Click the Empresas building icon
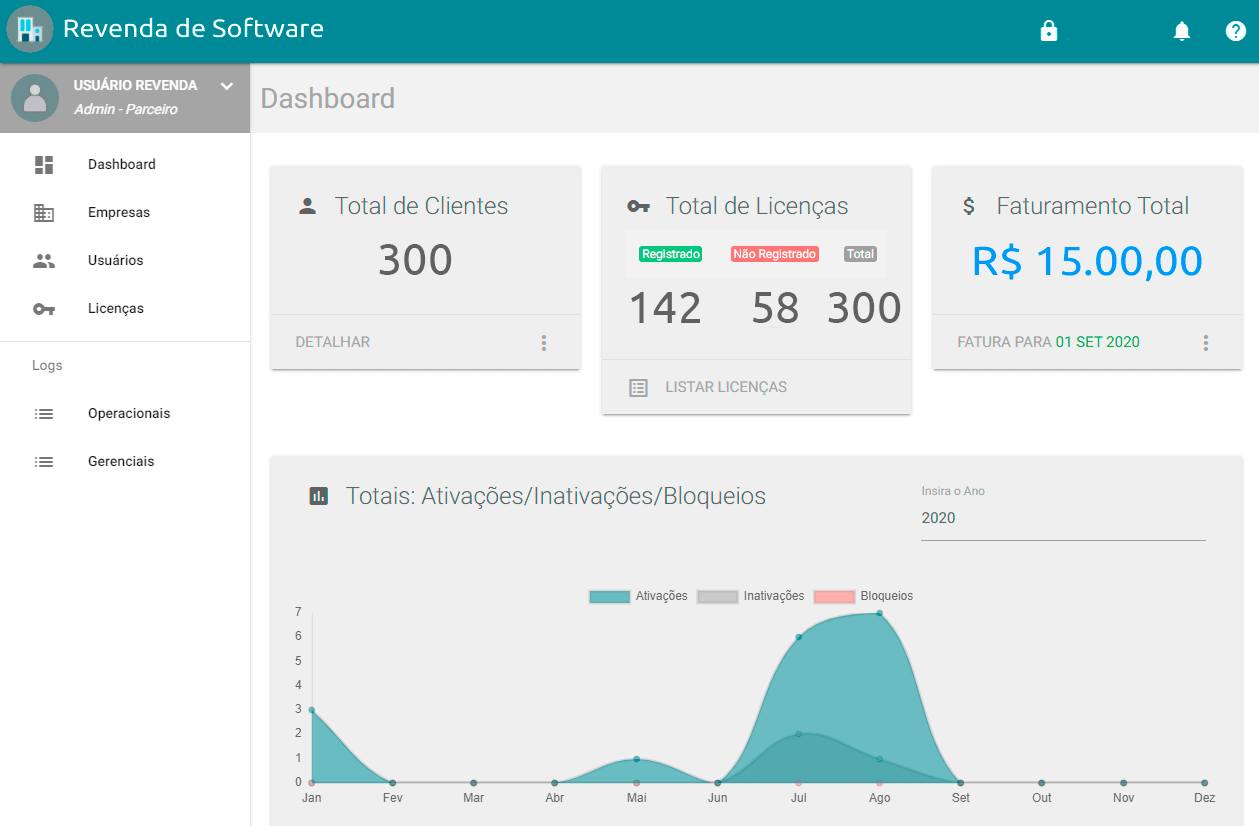The width and height of the screenshot is (1259, 826). (44, 213)
